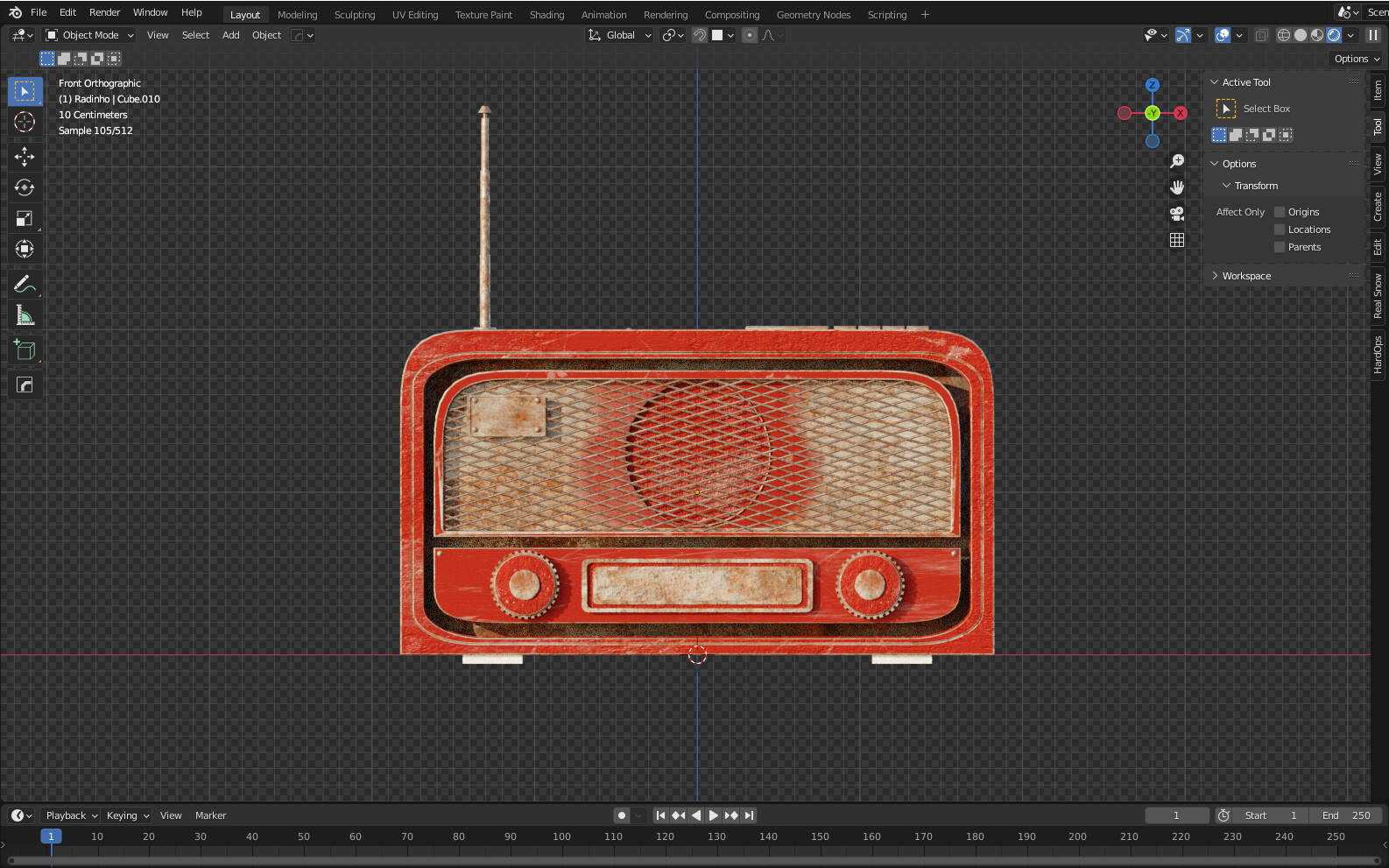This screenshot has width=1389, height=868.
Task: Expand the Workspace panel section
Action: pyautogui.click(x=1245, y=276)
